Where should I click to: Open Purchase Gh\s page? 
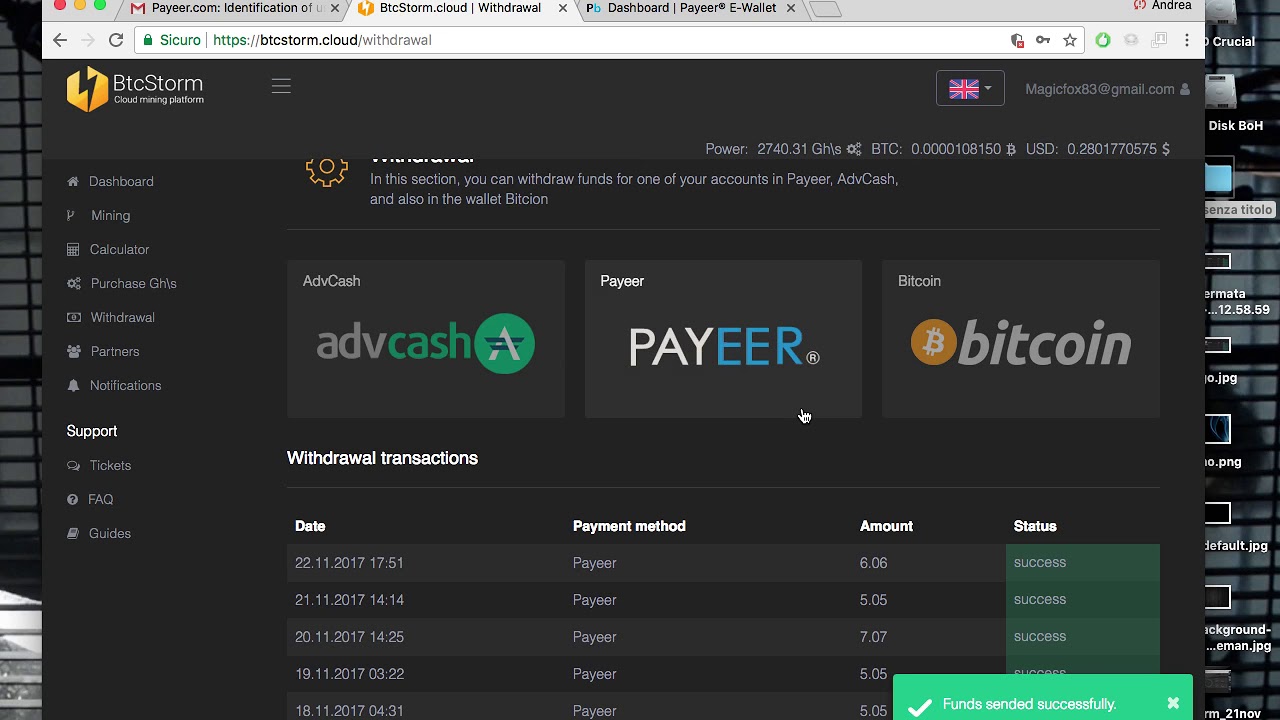pyautogui.click(x=133, y=283)
